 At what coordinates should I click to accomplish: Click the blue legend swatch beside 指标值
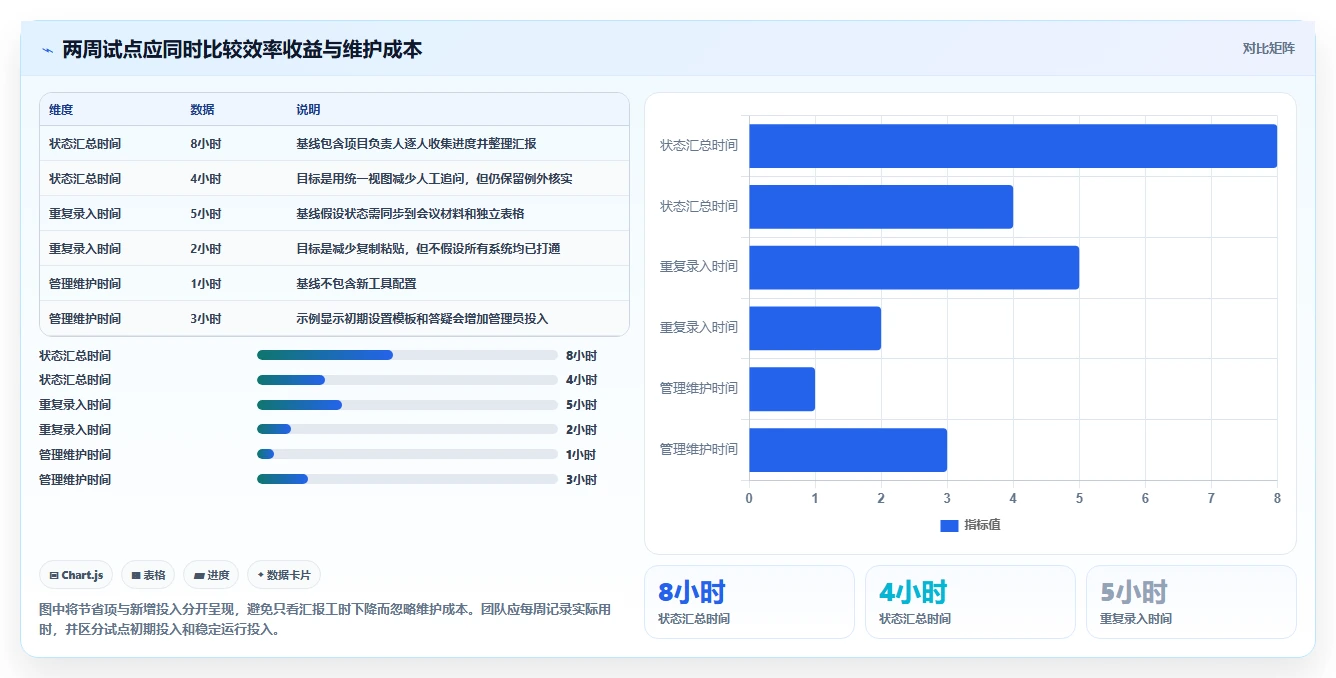point(949,526)
